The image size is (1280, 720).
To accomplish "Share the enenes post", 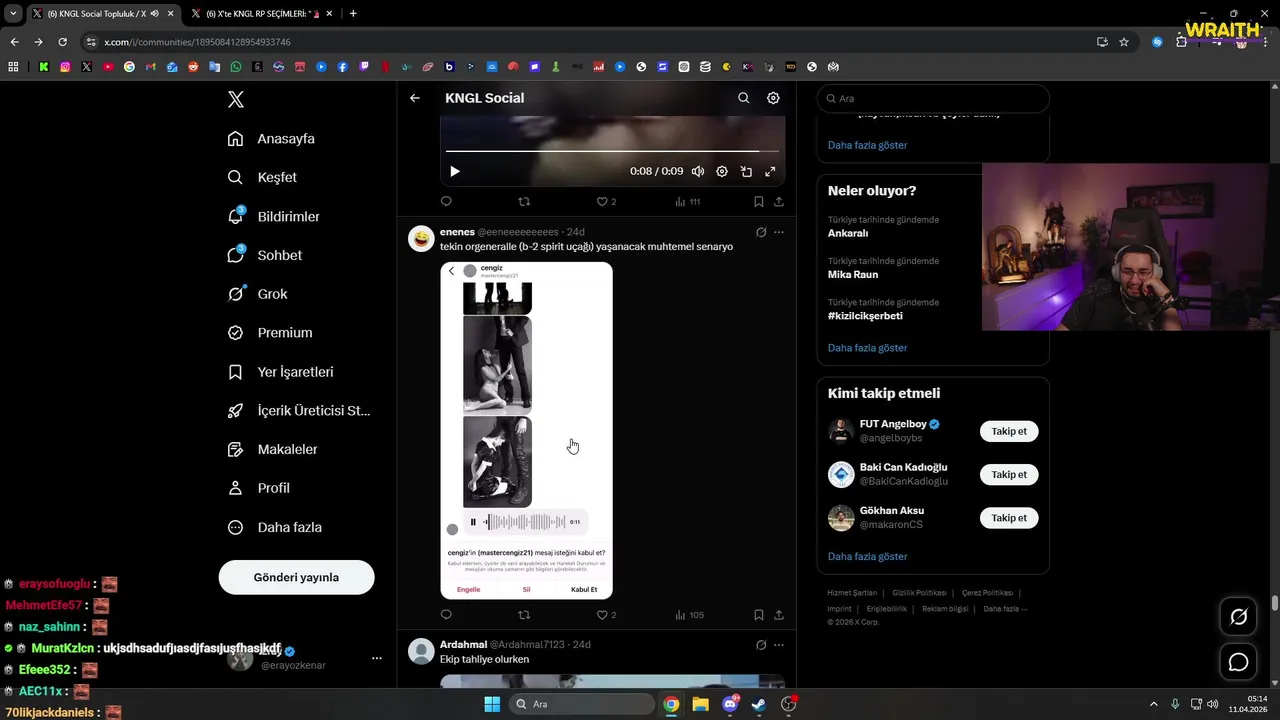I will pos(779,615).
